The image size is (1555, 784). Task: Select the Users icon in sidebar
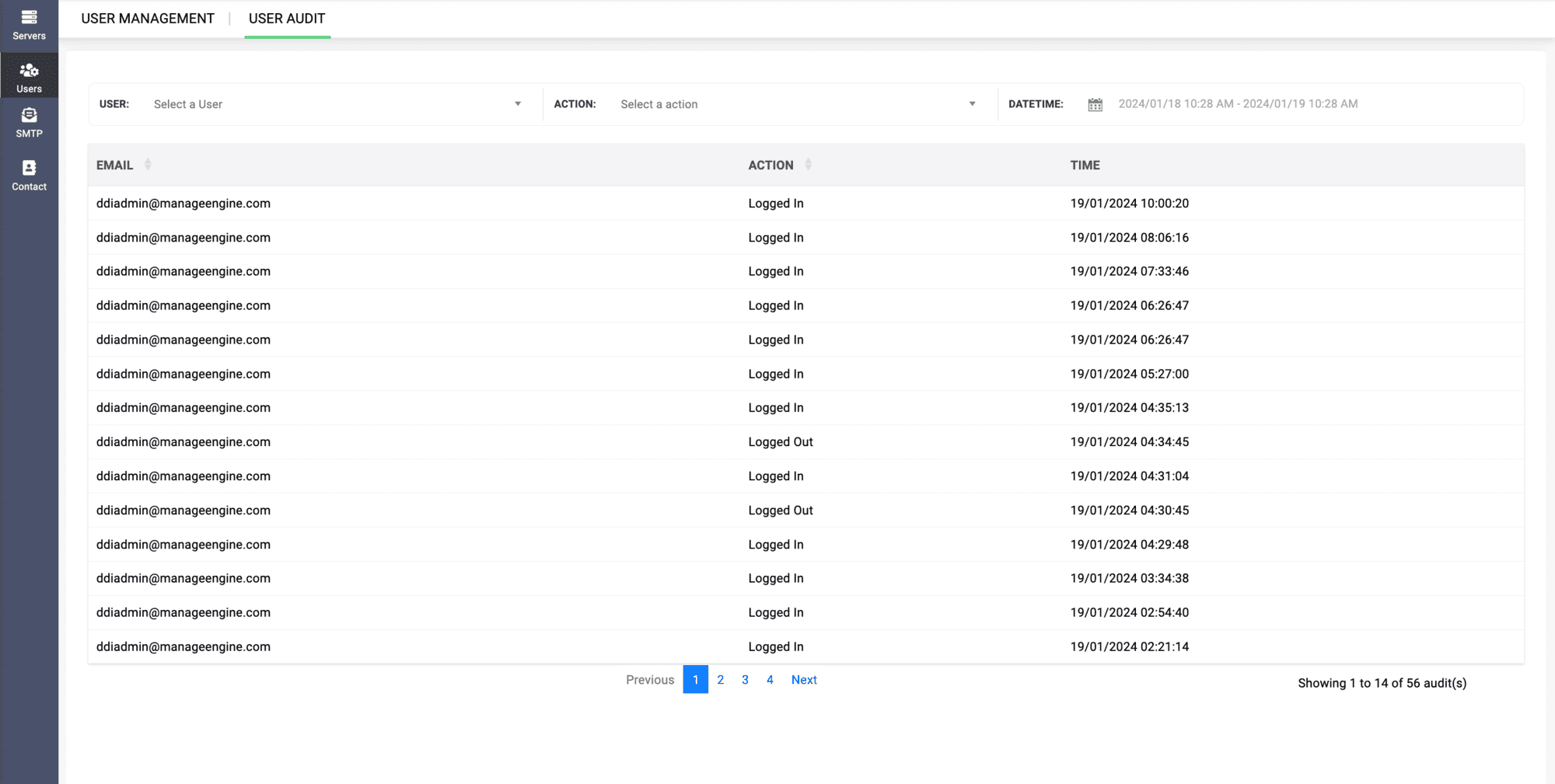tap(29, 77)
